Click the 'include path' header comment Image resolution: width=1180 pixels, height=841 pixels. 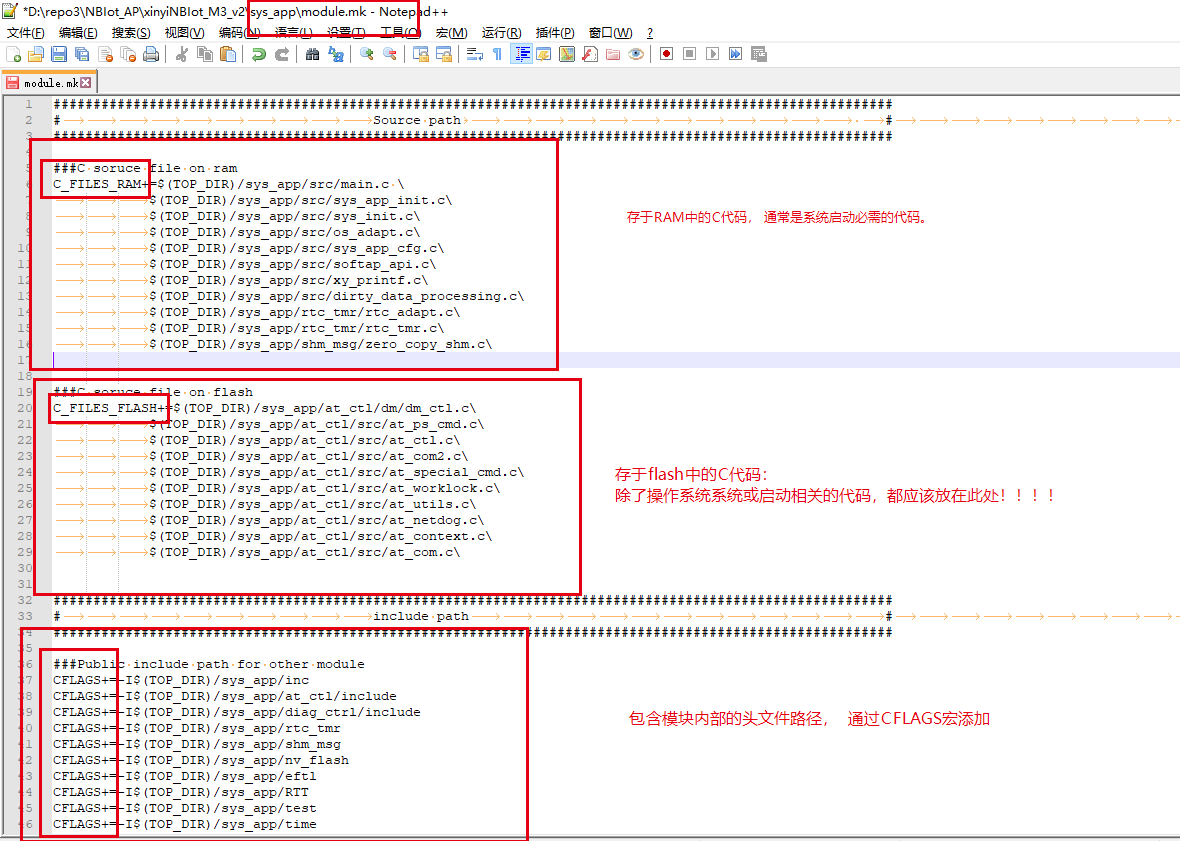421,617
